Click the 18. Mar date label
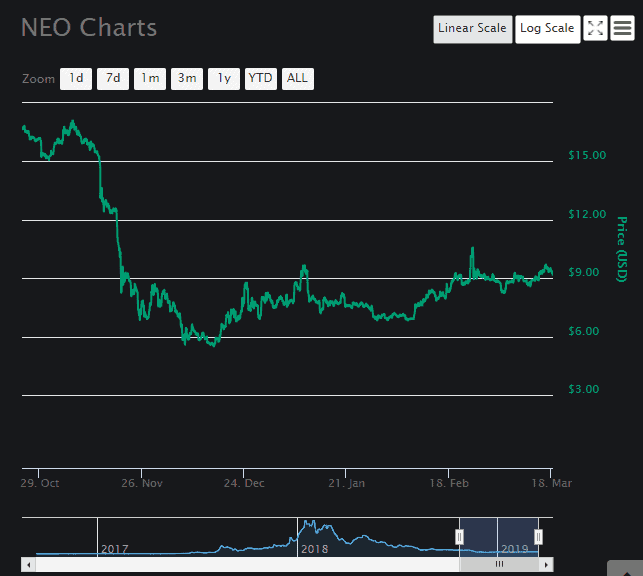This screenshot has height=576, width=643. tap(552, 483)
